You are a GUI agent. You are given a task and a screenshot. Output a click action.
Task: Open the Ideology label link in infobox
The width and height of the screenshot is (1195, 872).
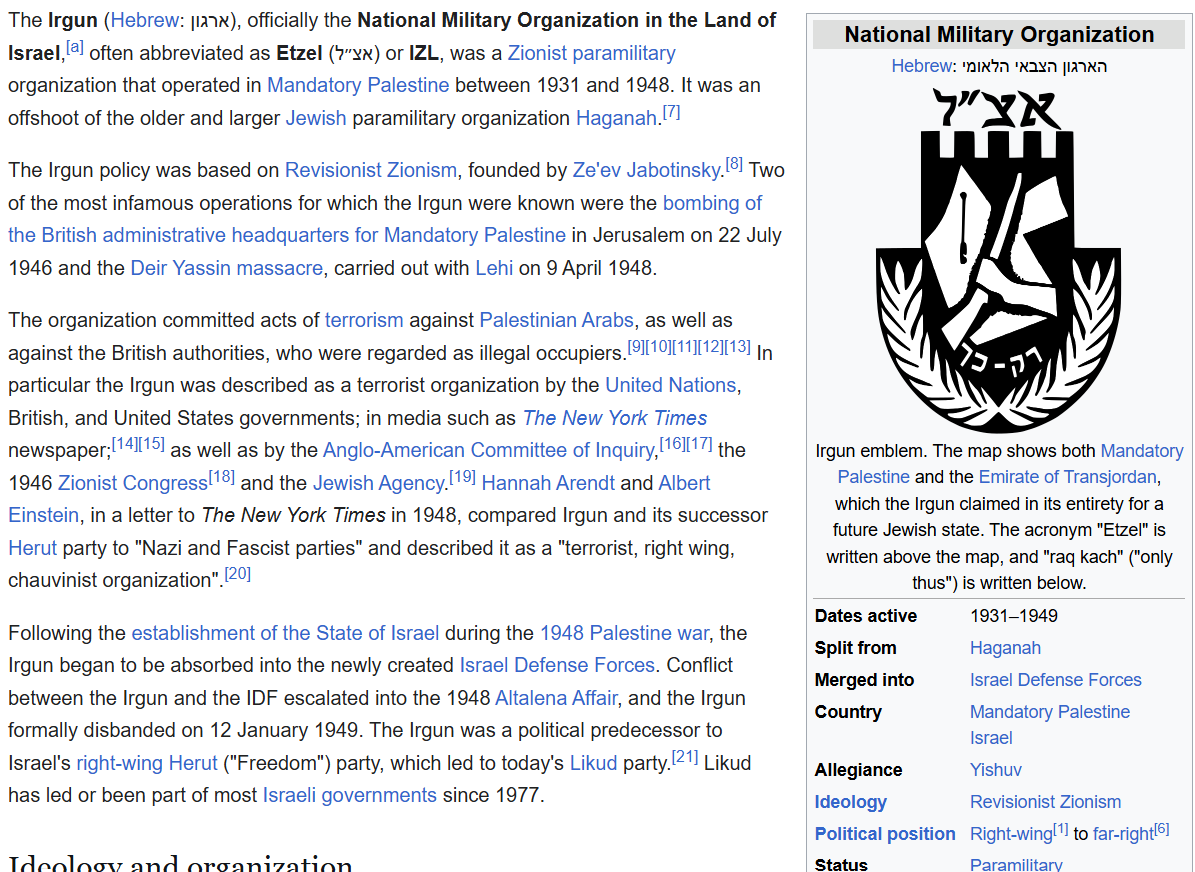point(851,803)
